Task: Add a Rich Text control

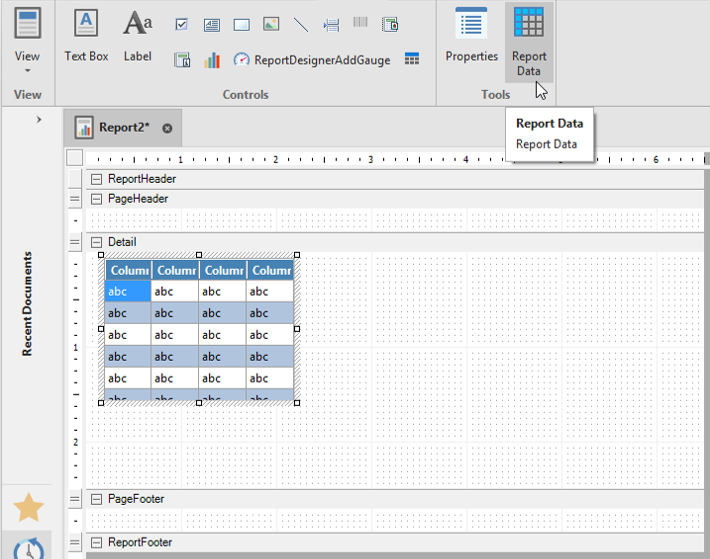Action: (211, 24)
